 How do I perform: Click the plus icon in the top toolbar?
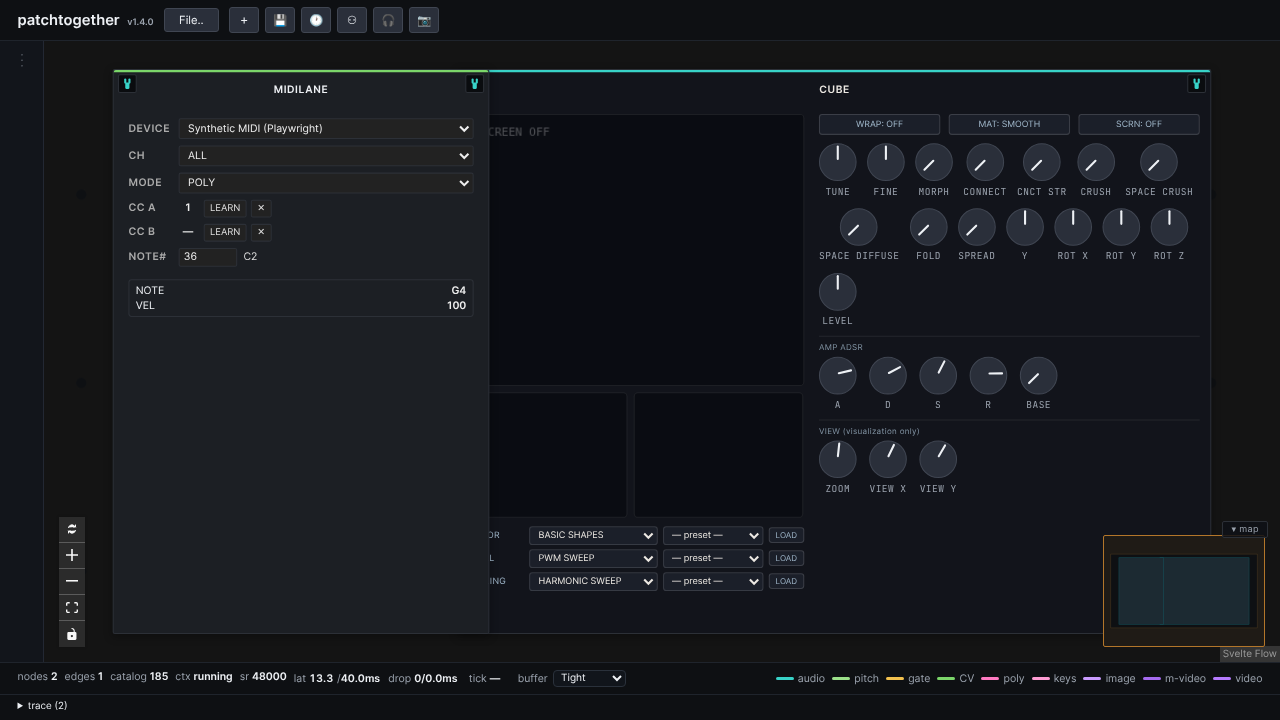(243, 20)
